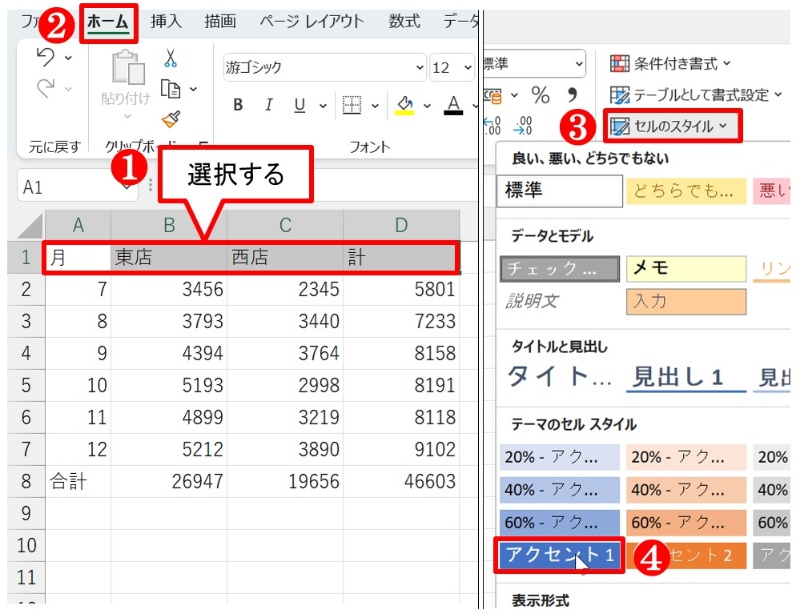This screenshot has width=800, height=614.
Task: Click the Paste clipboard icon
Action: pyautogui.click(x=128, y=67)
